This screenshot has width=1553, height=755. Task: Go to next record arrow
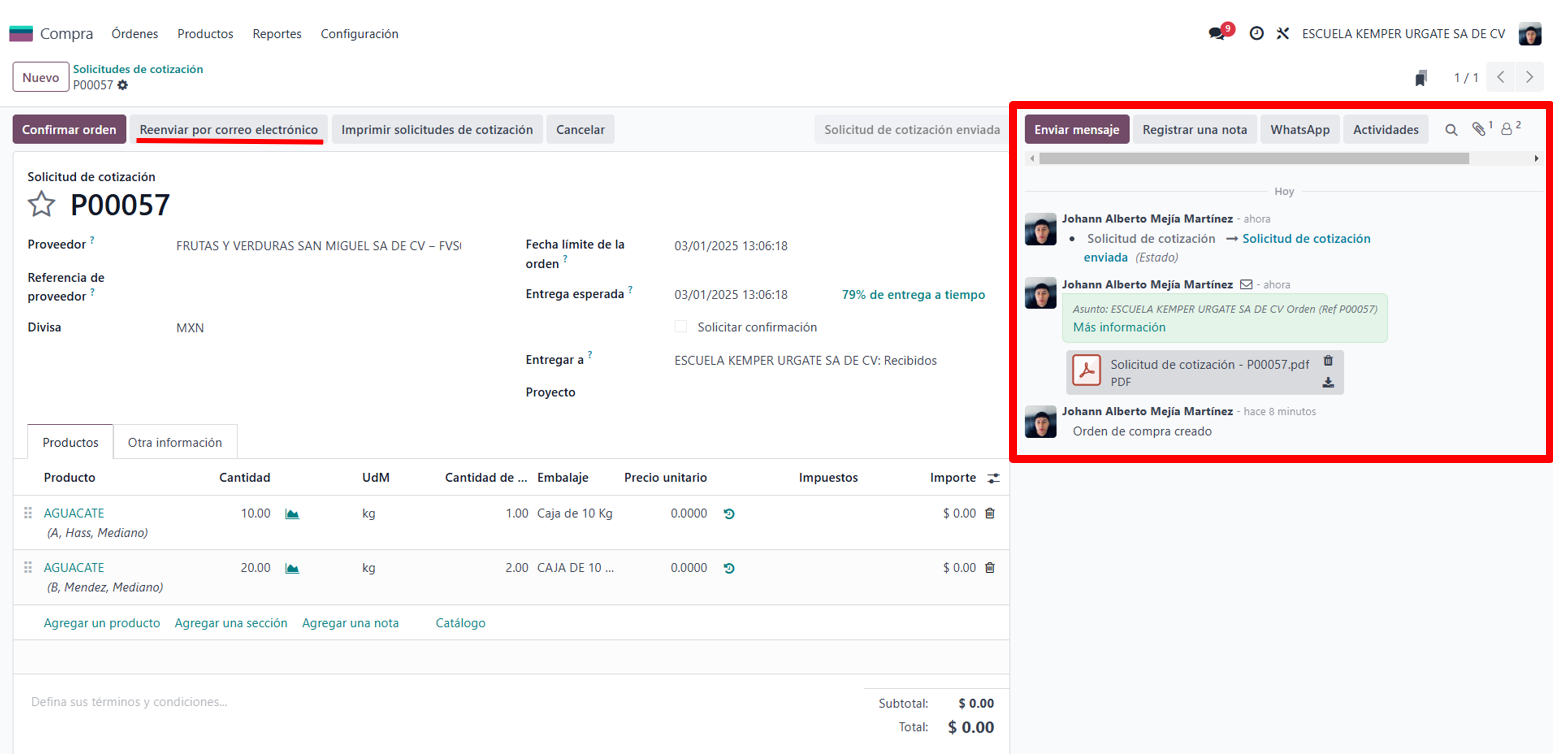point(1528,78)
